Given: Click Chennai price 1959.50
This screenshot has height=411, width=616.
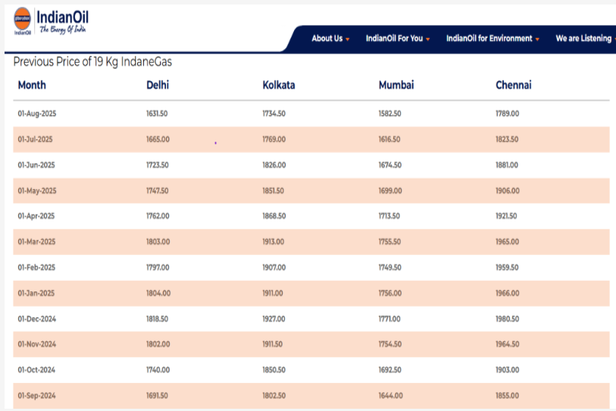Looking at the screenshot, I should [507, 268].
